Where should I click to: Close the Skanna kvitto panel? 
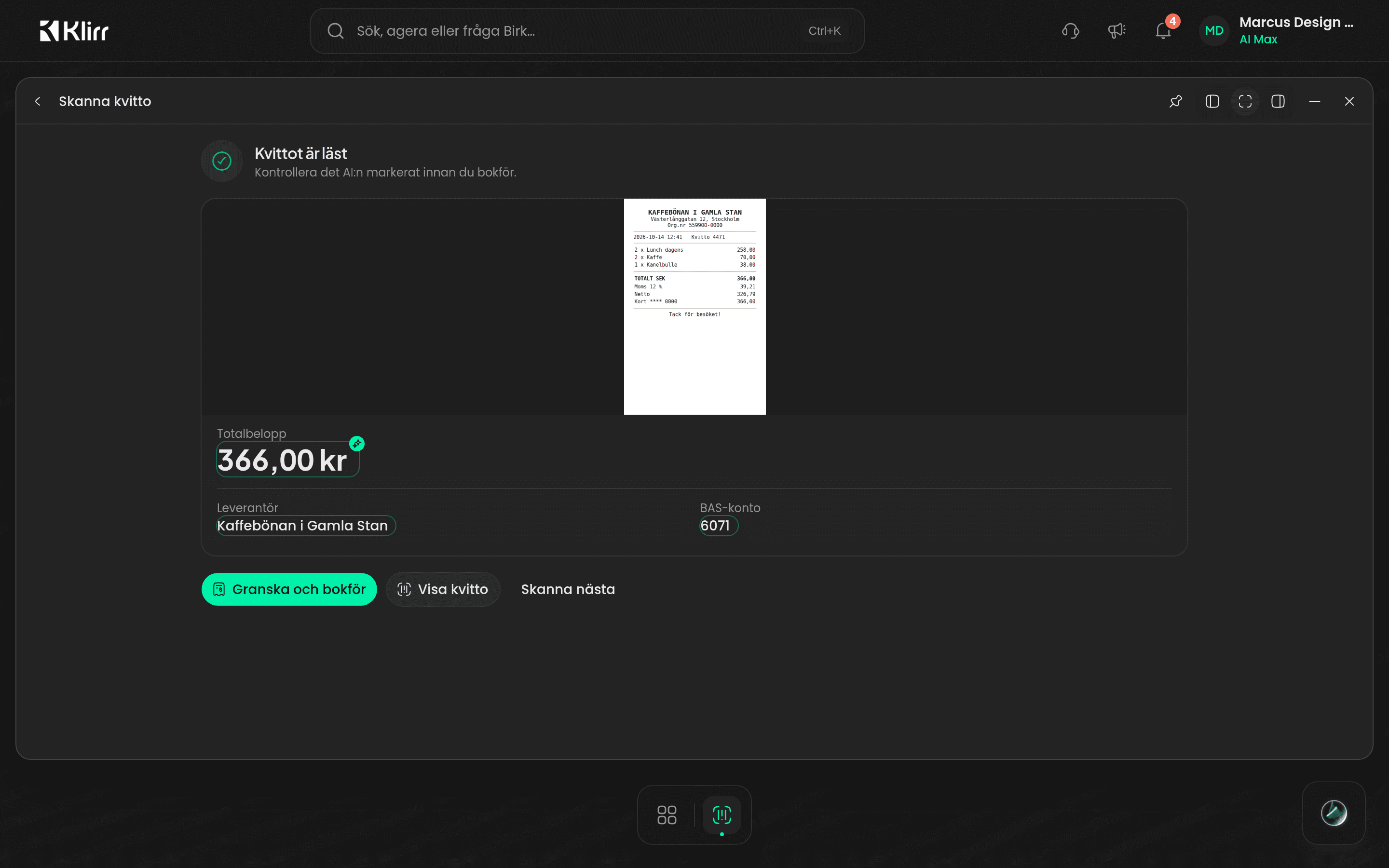1349,102
